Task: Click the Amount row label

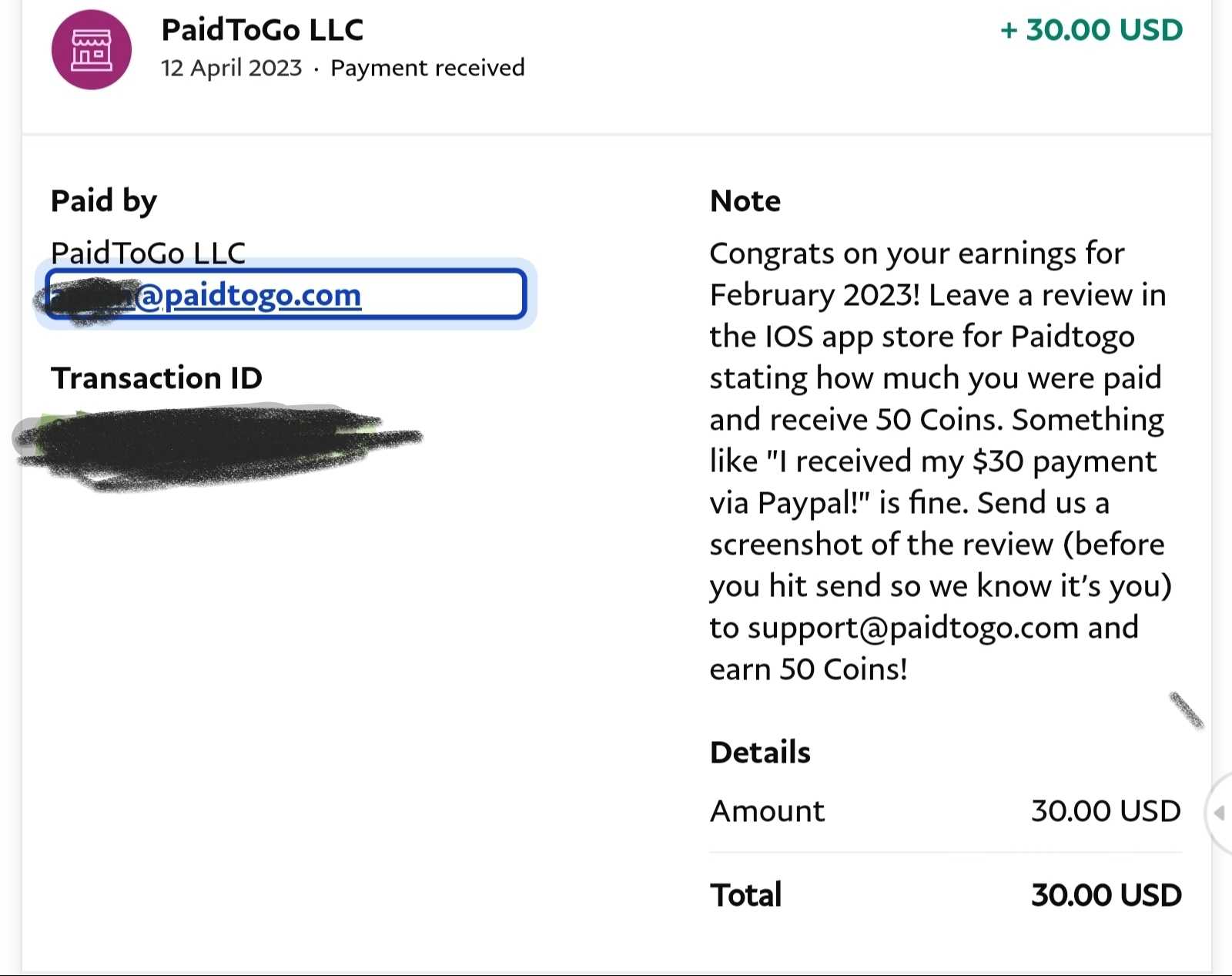Action: tap(767, 811)
